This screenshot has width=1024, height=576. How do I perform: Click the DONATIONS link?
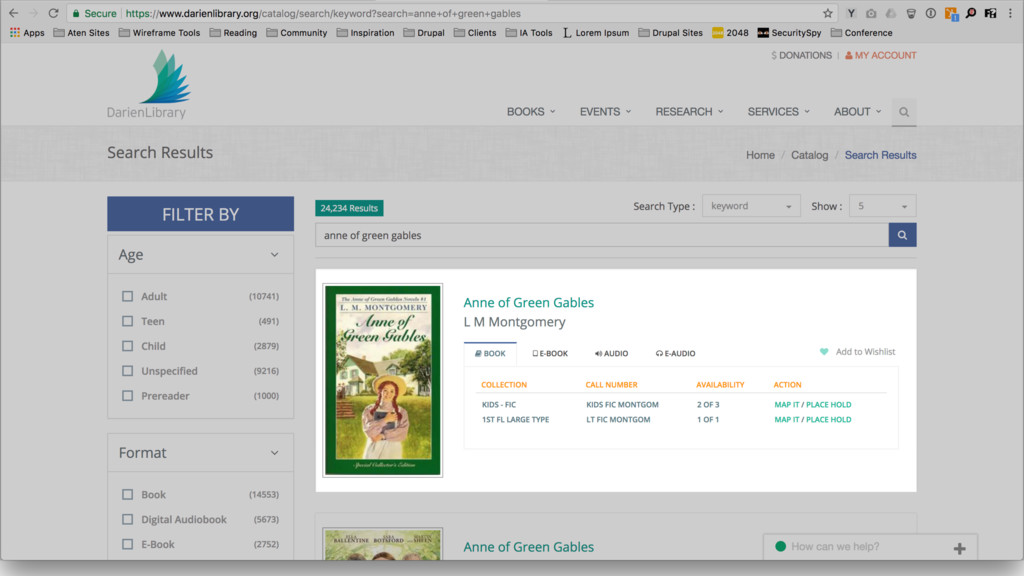[x=801, y=56]
